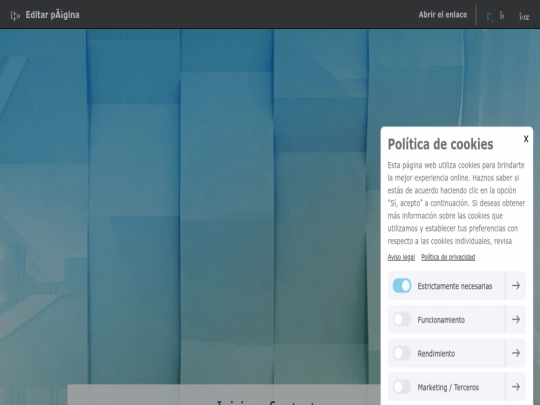
Task: Close the Política de cookies dialog
Action: pos(526,138)
